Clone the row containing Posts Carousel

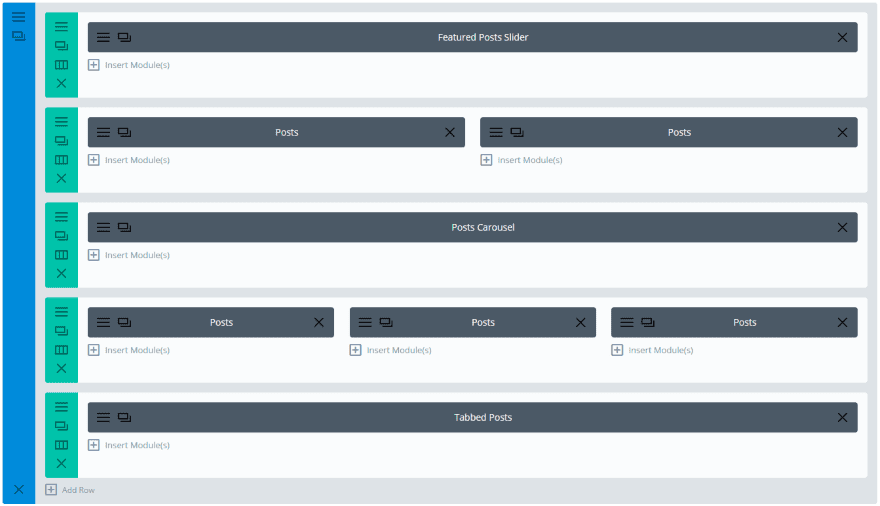pos(61,236)
